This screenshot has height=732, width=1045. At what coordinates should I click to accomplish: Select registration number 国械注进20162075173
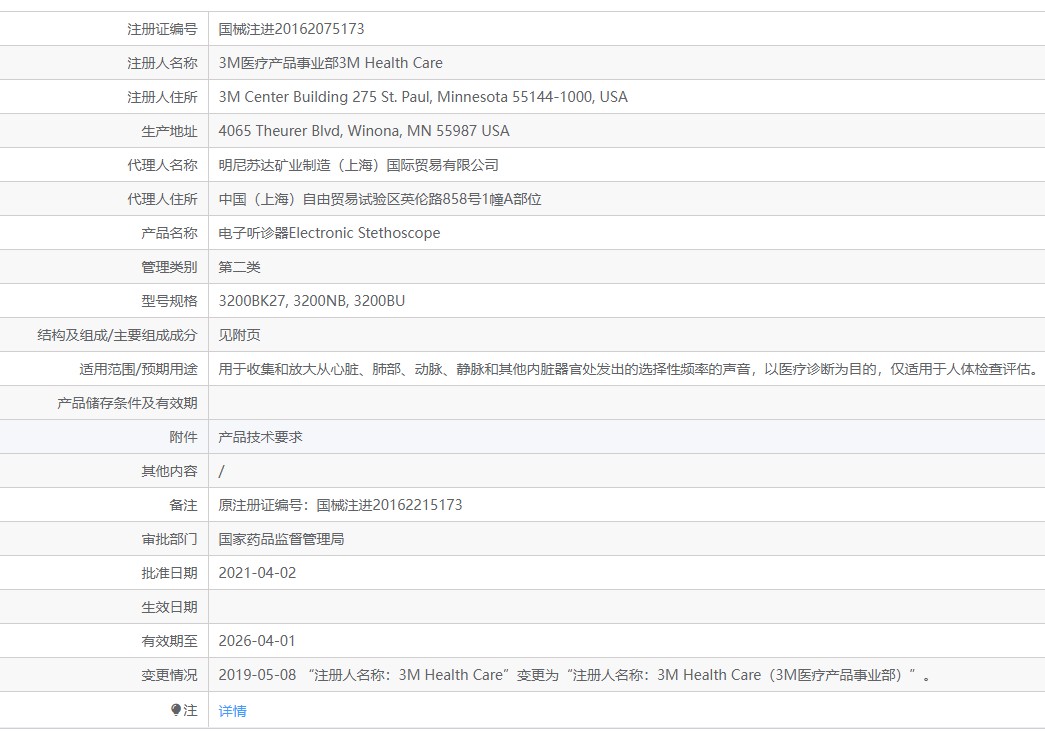(291, 29)
